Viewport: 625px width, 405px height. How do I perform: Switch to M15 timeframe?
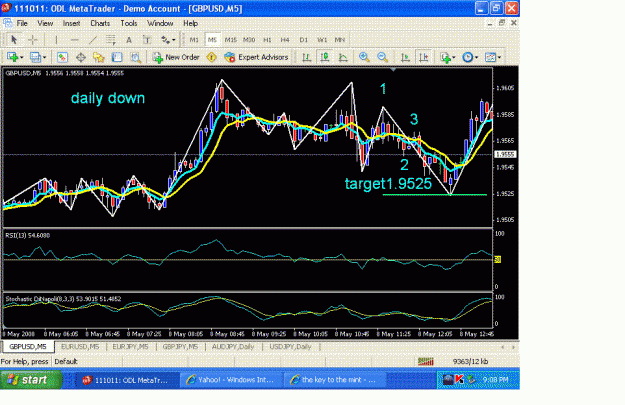coord(230,39)
